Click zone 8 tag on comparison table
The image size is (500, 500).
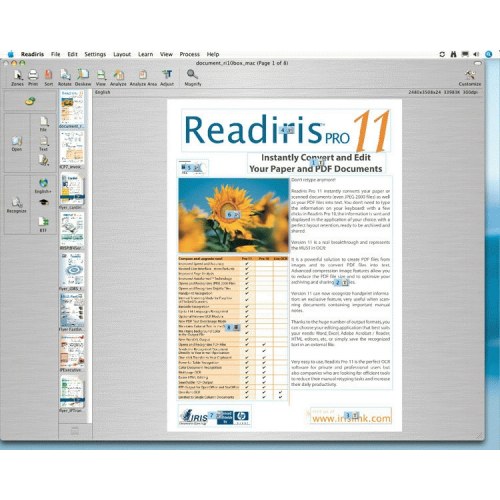click(x=233, y=327)
